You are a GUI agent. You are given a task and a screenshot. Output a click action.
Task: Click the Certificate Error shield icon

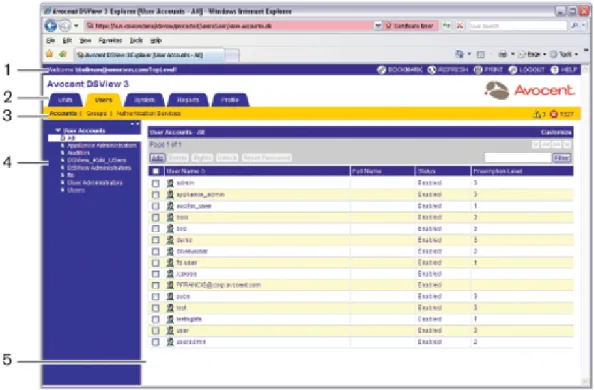pyautogui.click(x=388, y=26)
